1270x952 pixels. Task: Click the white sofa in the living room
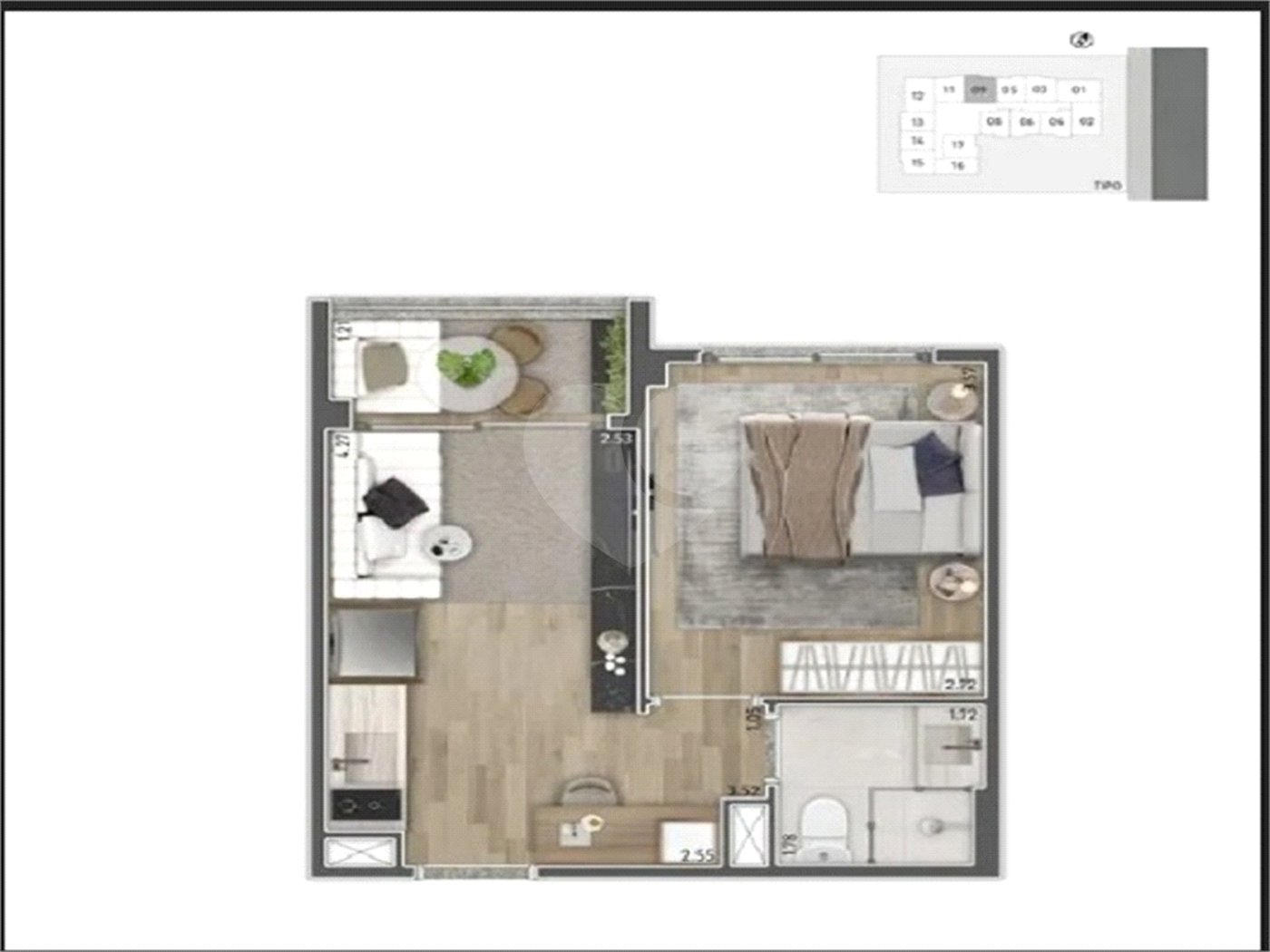(387, 515)
